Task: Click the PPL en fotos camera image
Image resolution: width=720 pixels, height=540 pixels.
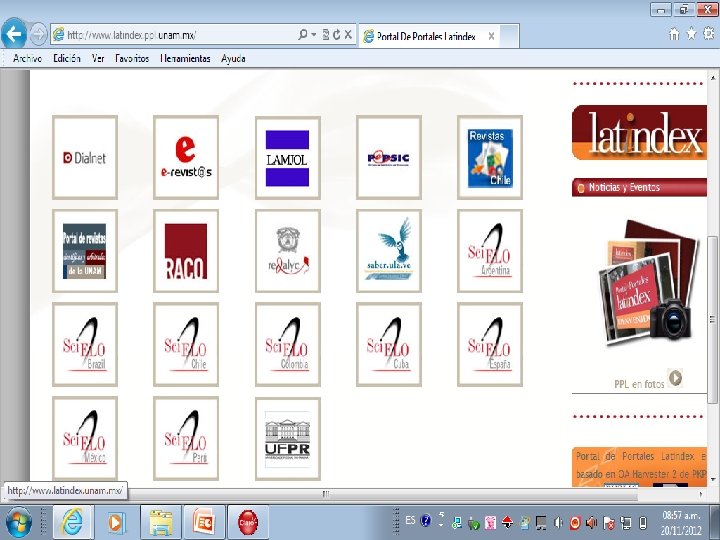Action: pyautogui.click(x=648, y=282)
